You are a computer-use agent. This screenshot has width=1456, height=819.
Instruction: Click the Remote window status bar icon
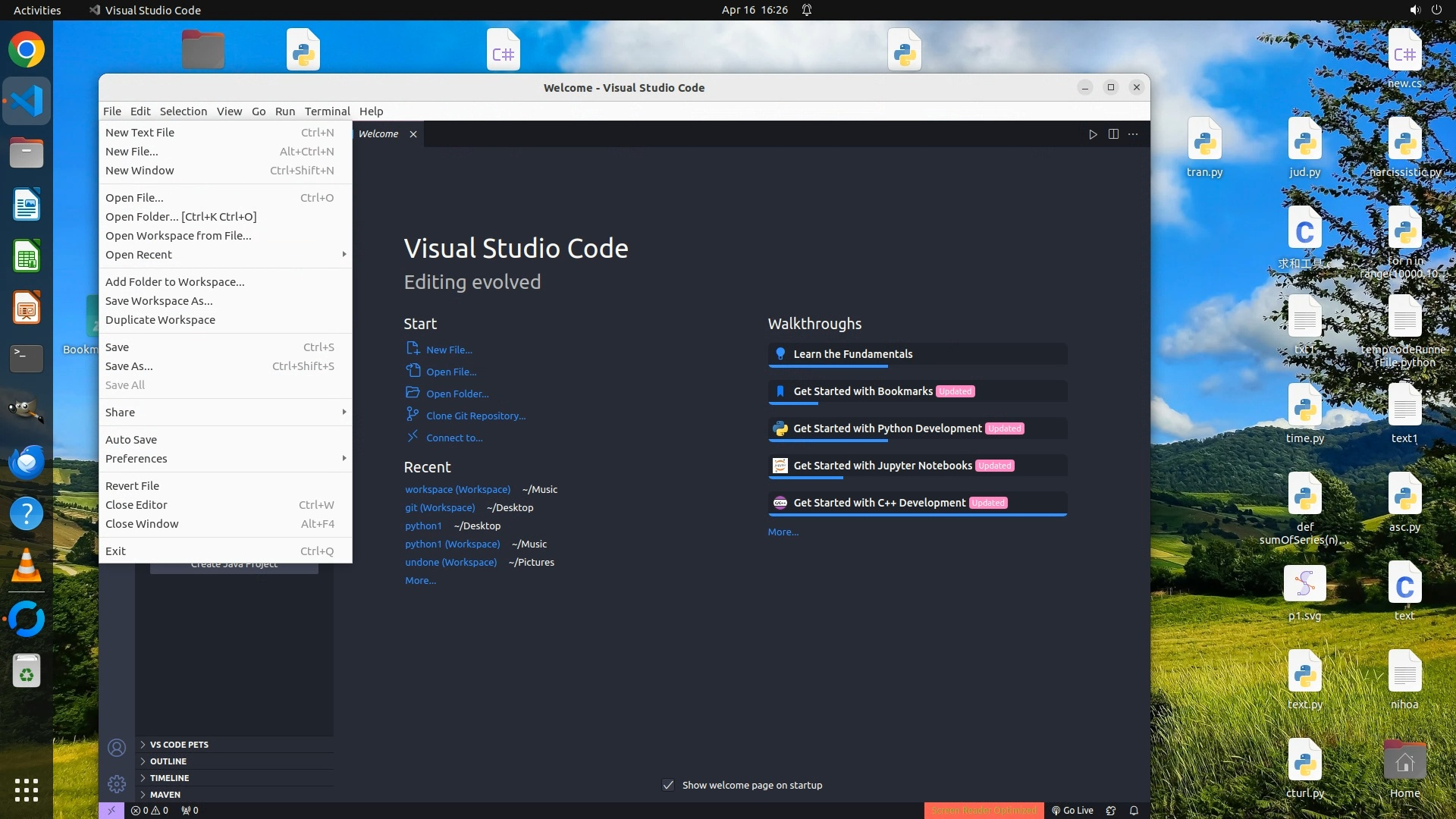click(111, 810)
